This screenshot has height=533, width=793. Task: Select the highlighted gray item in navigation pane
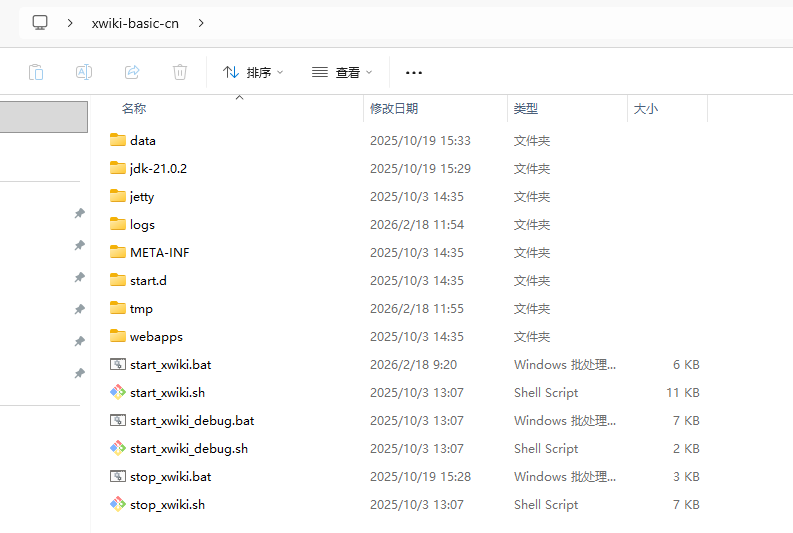(43, 117)
